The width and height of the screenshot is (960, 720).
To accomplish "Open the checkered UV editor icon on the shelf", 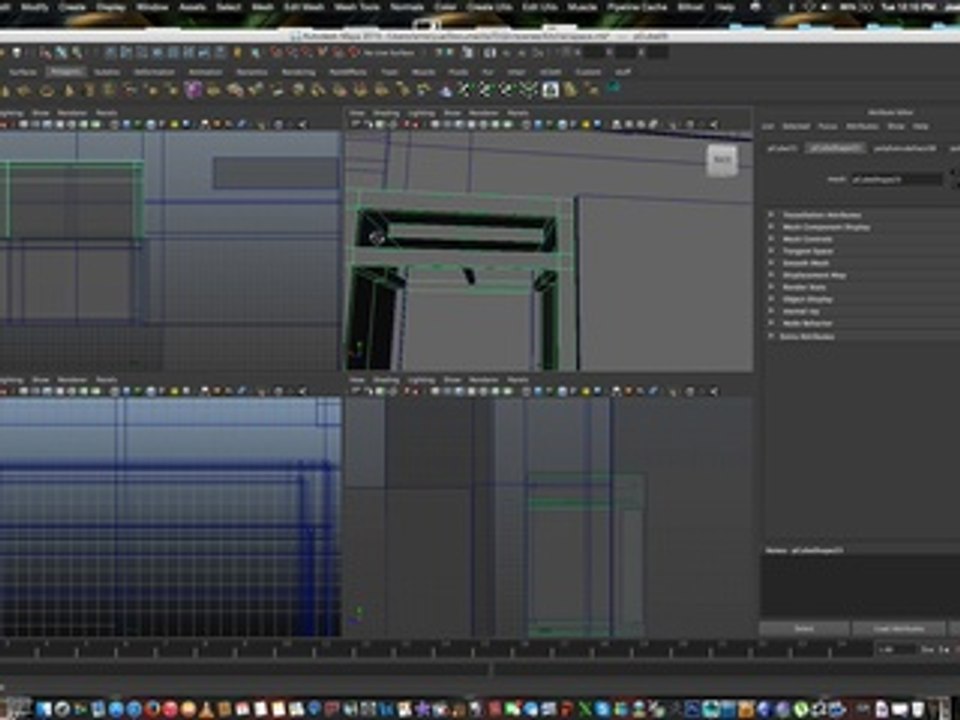I will point(550,91).
